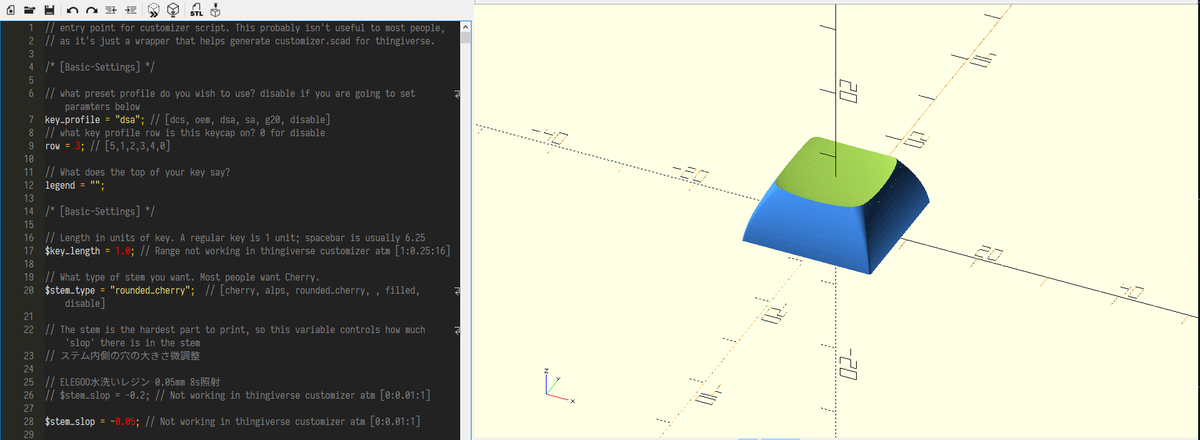
Task: Open a file with the folder icon
Action: (x=29, y=10)
